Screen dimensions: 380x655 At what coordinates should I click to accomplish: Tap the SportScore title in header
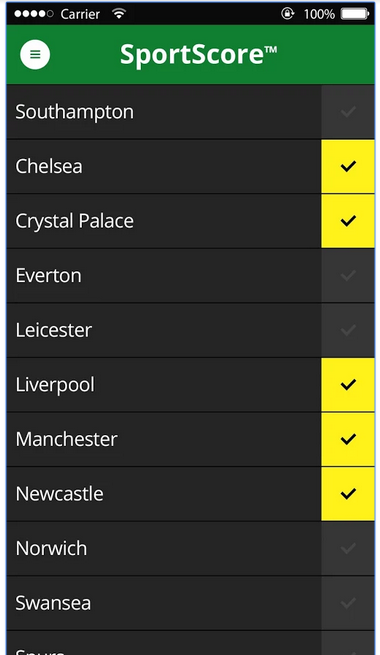(198, 55)
